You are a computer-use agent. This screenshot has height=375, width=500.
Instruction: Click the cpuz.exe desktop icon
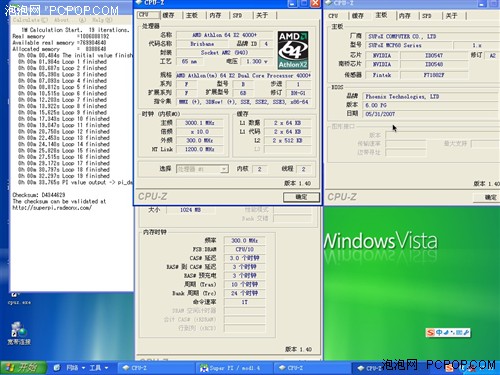(19, 299)
